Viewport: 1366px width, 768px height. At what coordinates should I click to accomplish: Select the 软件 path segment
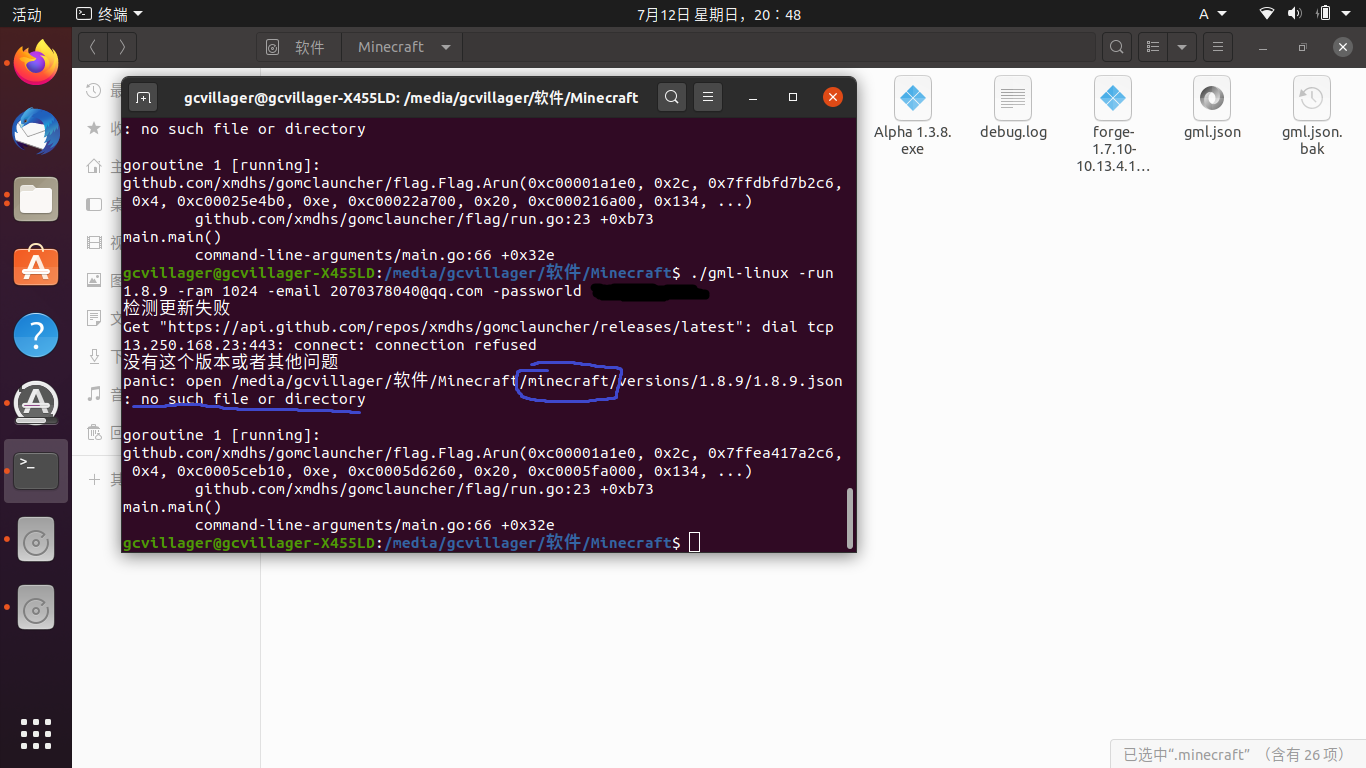pos(299,47)
